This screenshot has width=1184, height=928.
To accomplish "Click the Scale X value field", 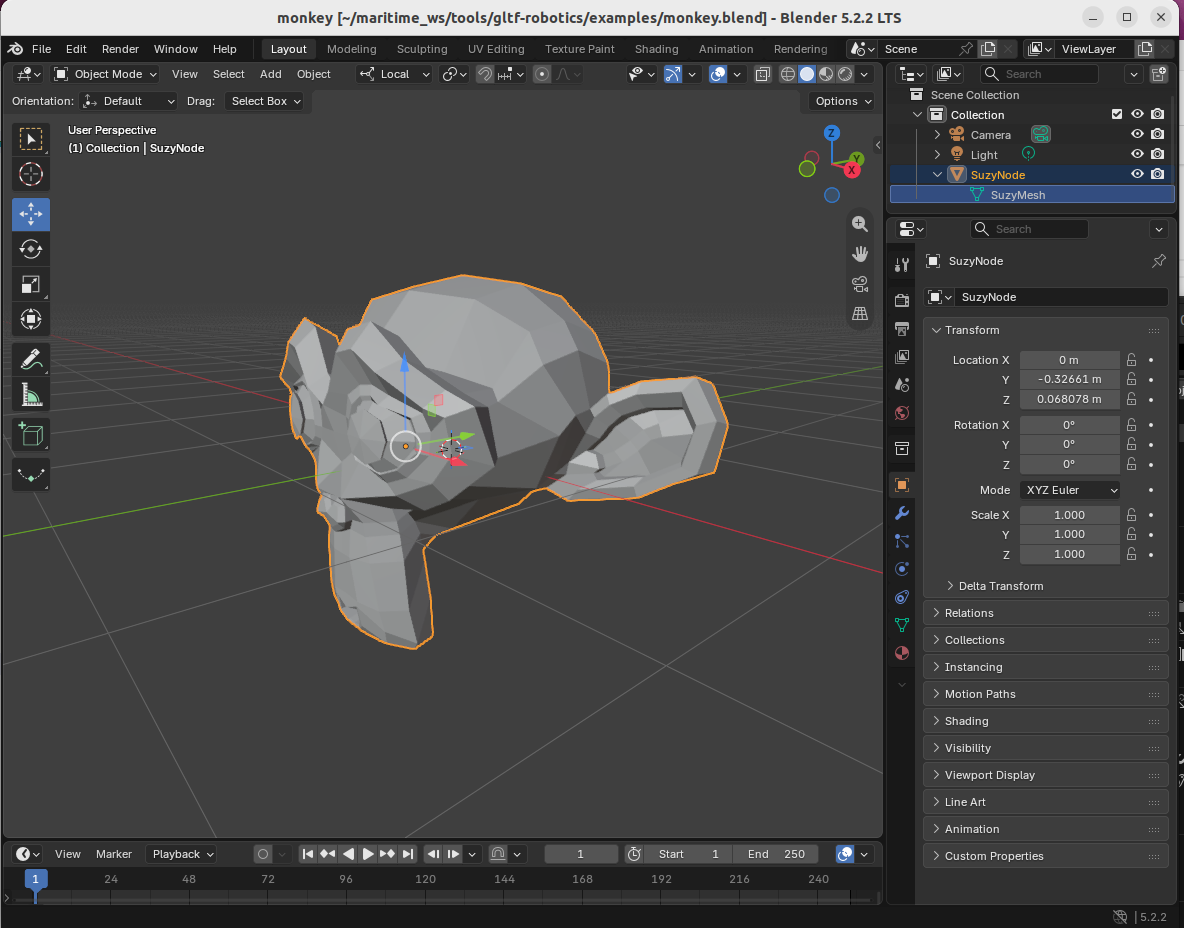I will [1069, 515].
